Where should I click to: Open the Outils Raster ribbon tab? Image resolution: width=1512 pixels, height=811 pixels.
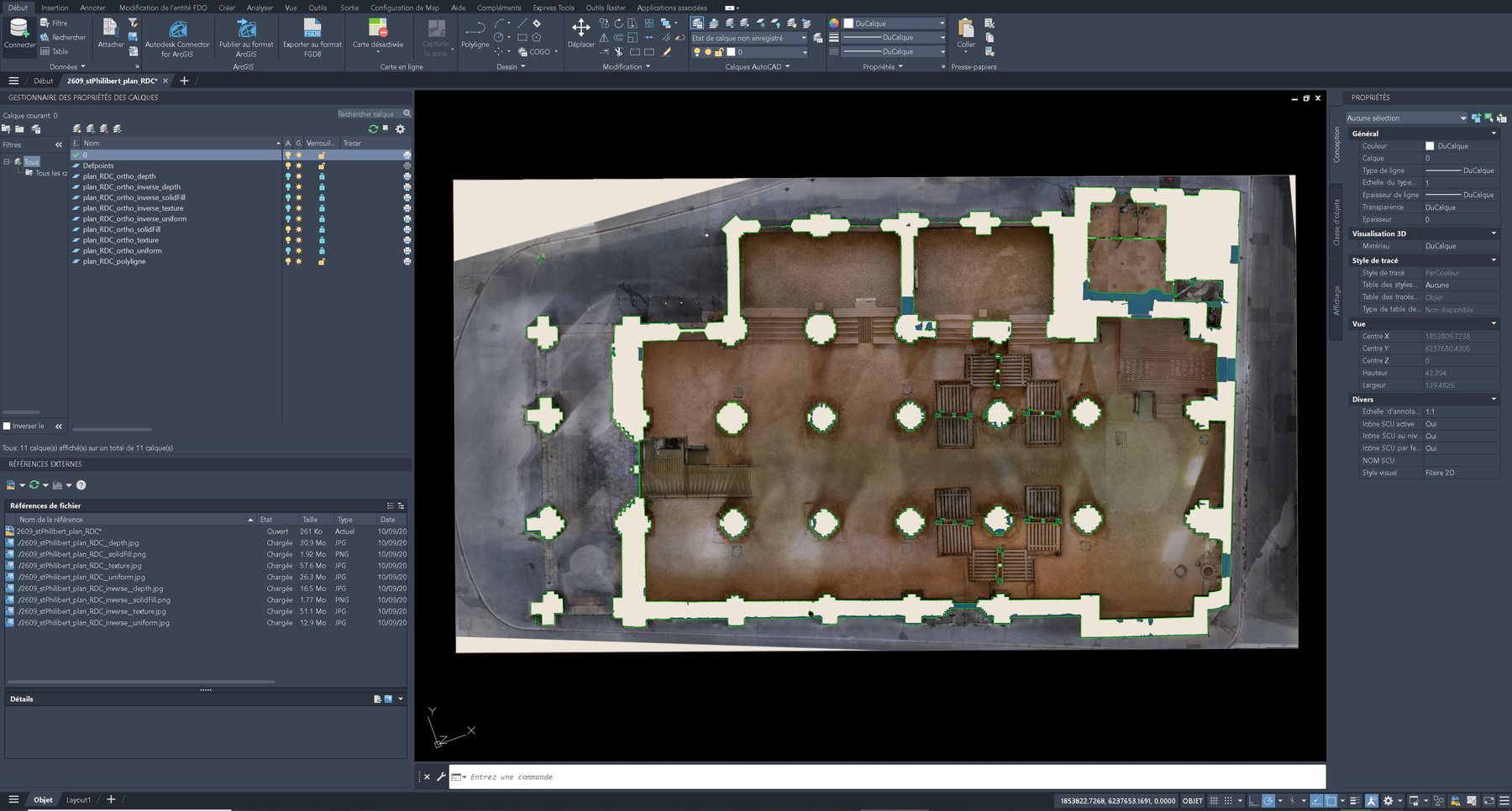tap(606, 8)
